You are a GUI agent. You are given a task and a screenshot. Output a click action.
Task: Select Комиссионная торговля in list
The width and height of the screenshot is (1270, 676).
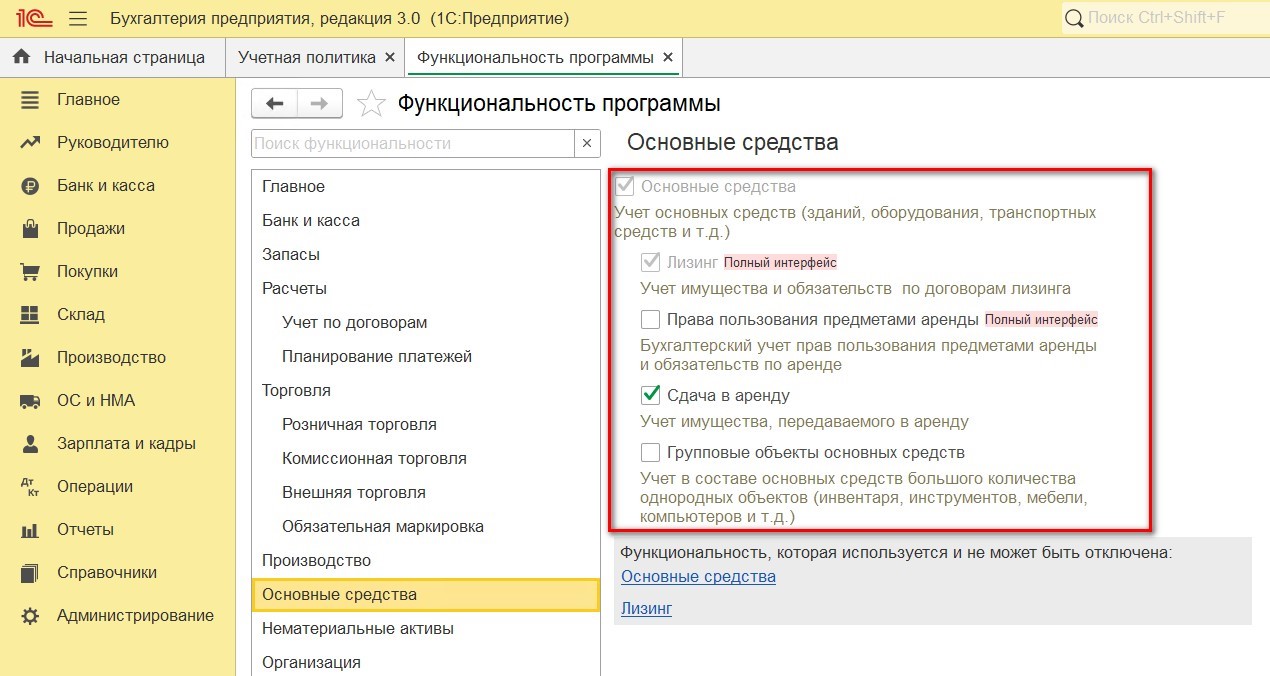point(426,459)
